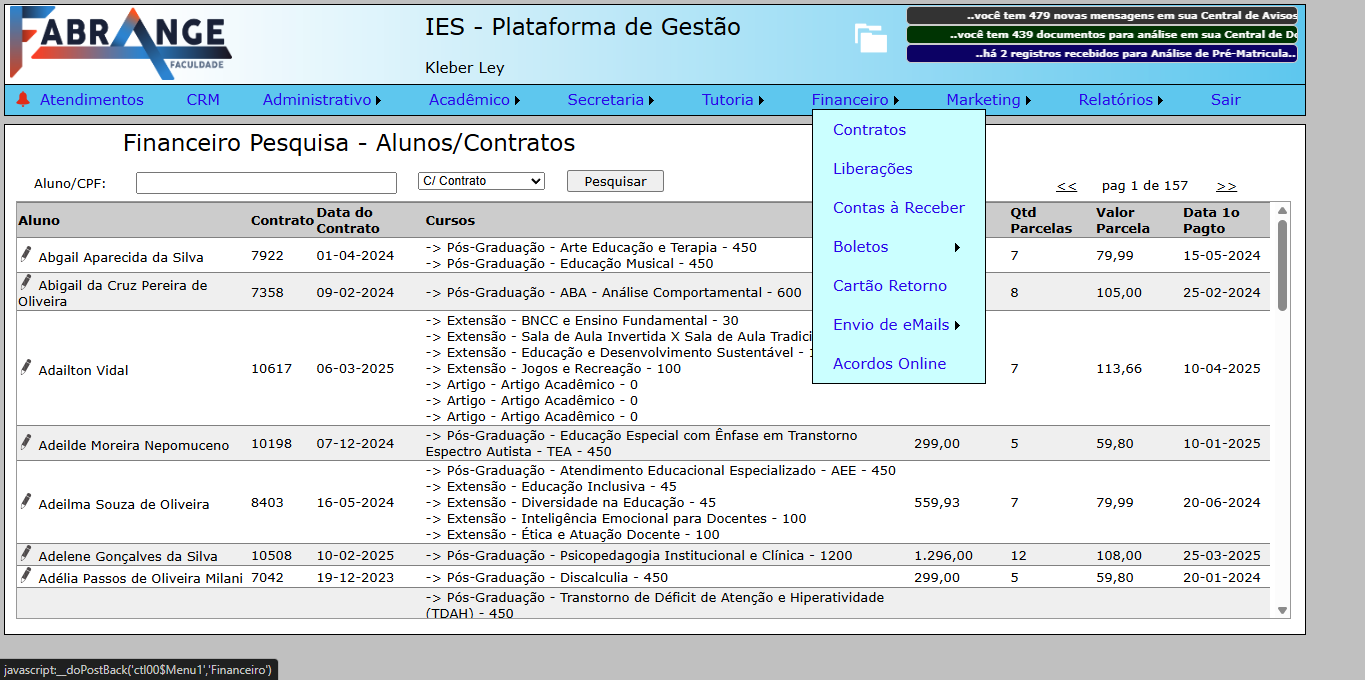Click the edit pencil for Adeilma Souza de Oliveira
This screenshot has height=680, width=1365.
coord(26,501)
